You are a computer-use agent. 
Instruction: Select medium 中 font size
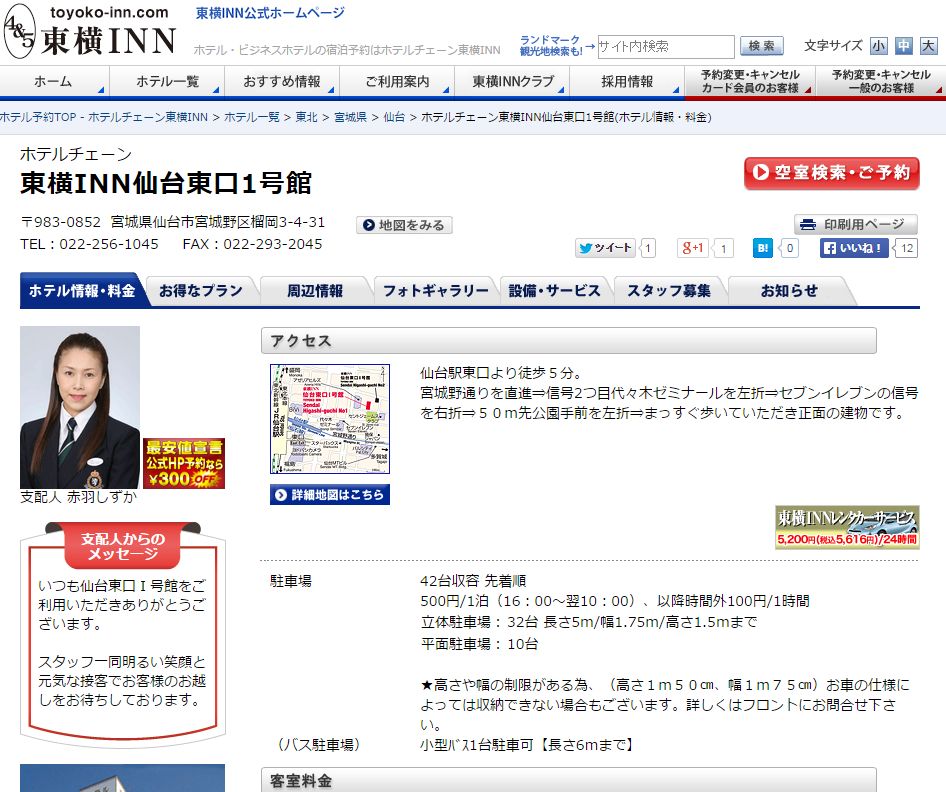tap(903, 46)
